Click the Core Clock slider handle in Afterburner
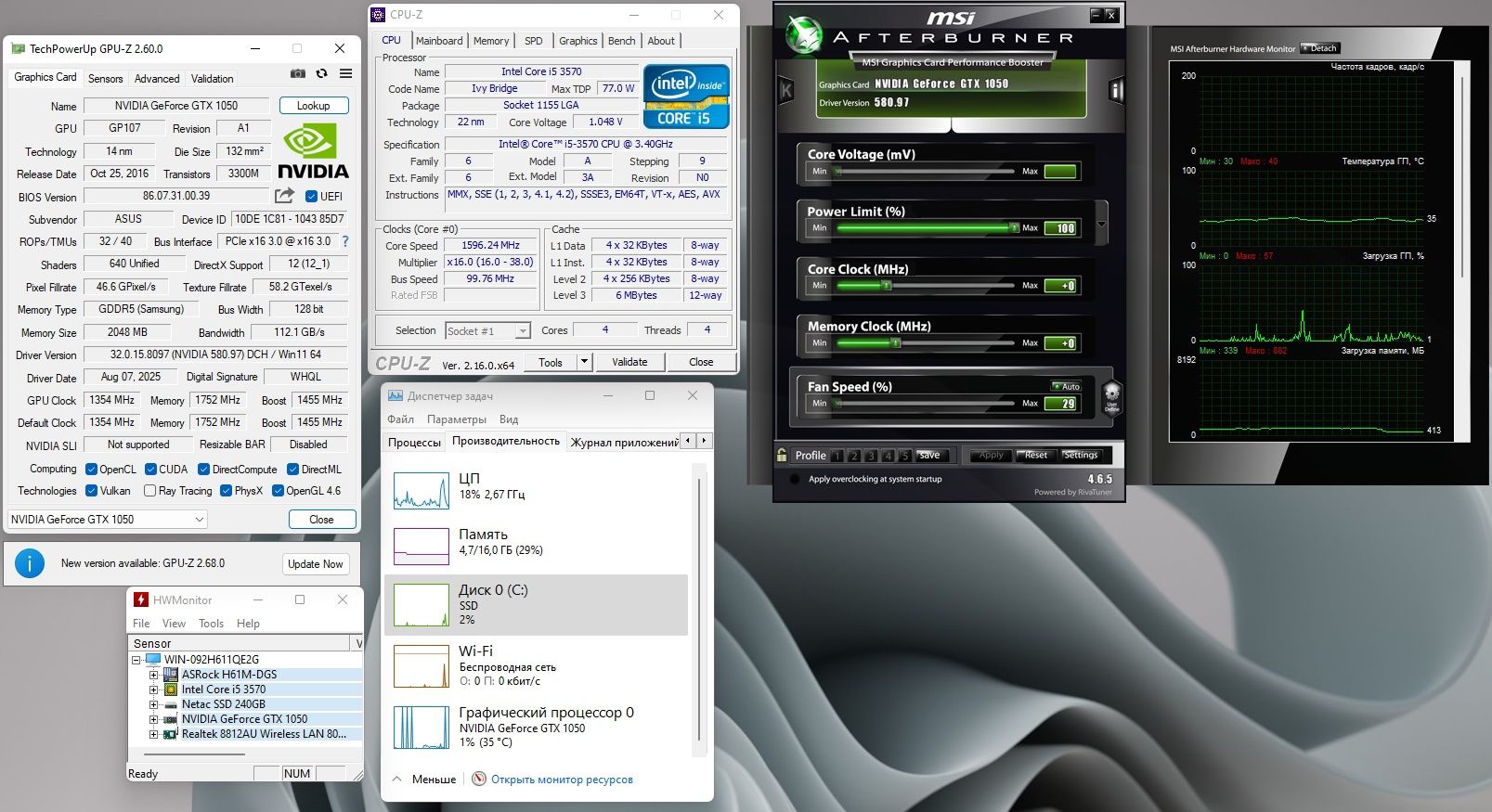The image size is (1492, 812). point(886,285)
